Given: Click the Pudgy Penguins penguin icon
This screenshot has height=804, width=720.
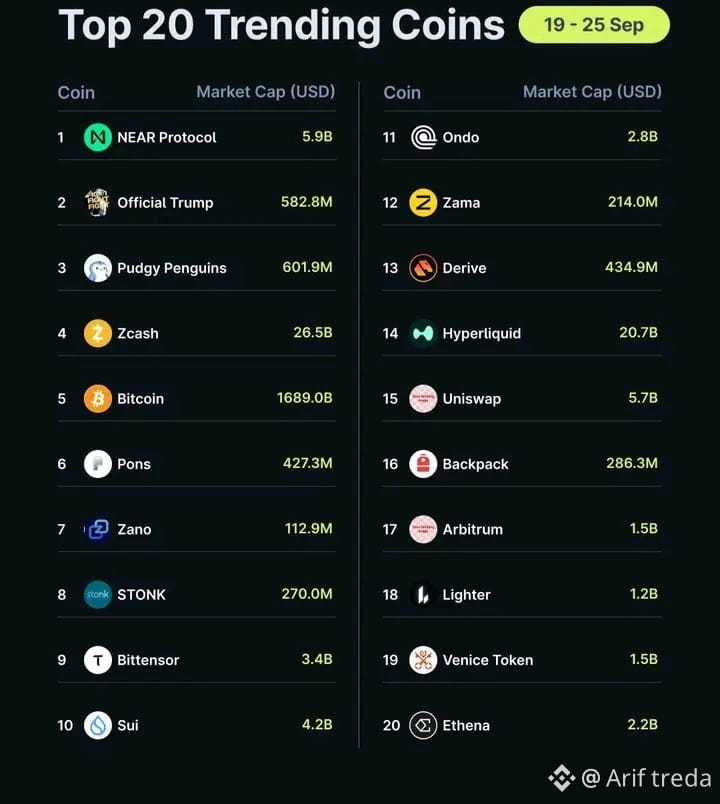Looking at the screenshot, I should (x=97, y=268).
